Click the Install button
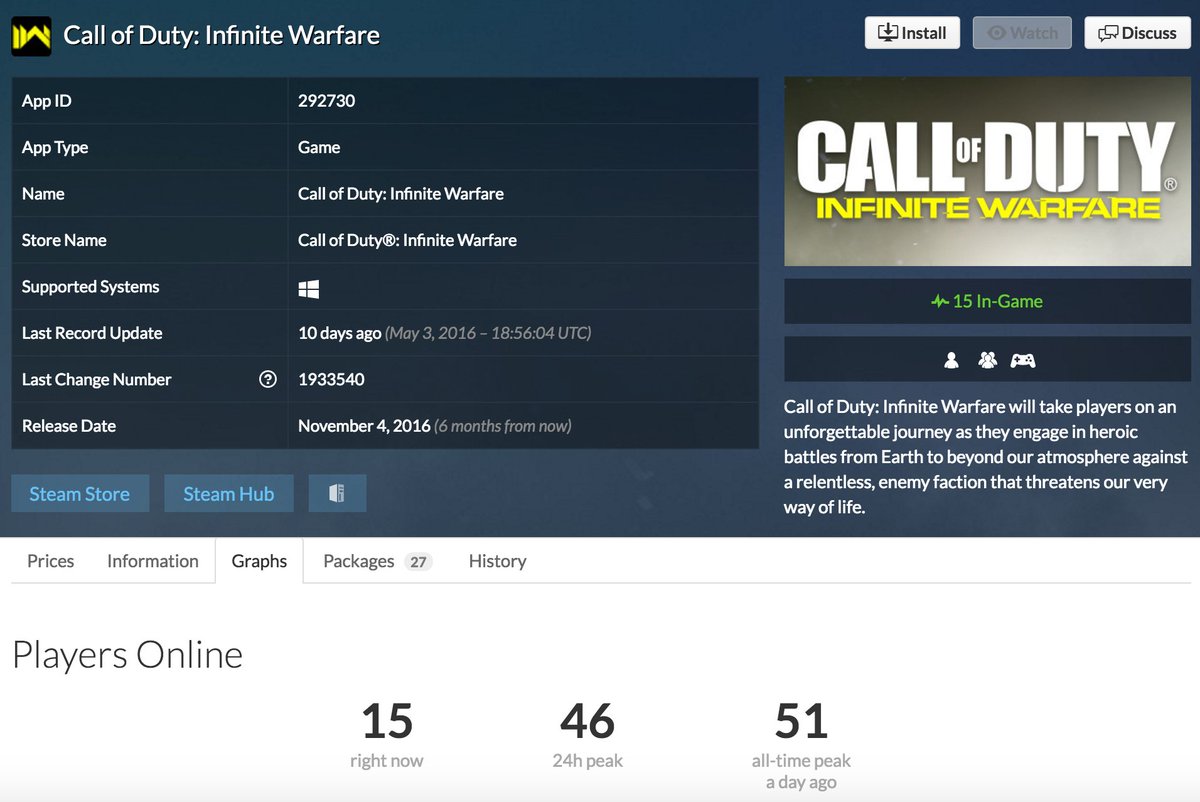This screenshot has height=802, width=1200. (912, 33)
